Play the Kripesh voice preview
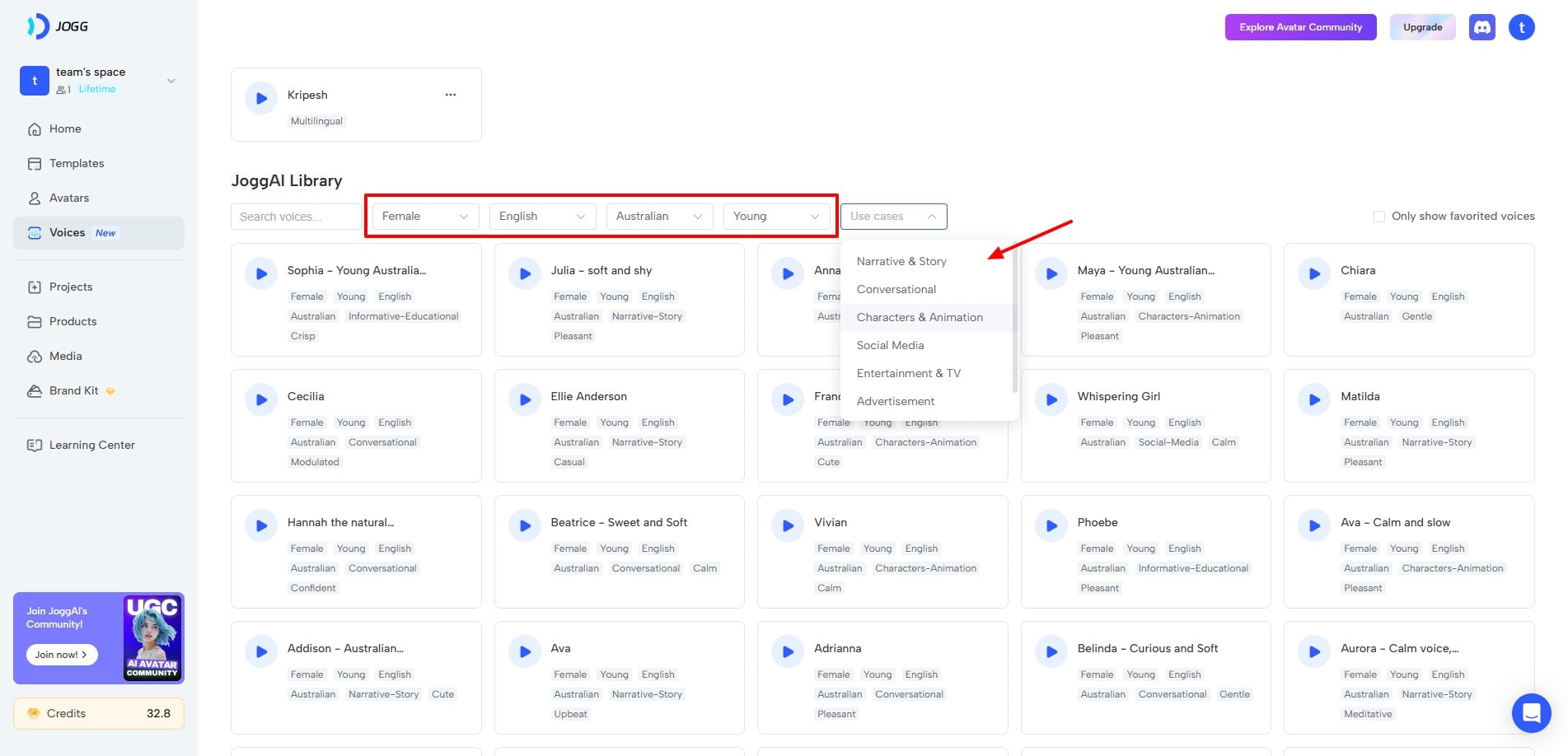Image resolution: width=1568 pixels, height=756 pixels. point(261,99)
